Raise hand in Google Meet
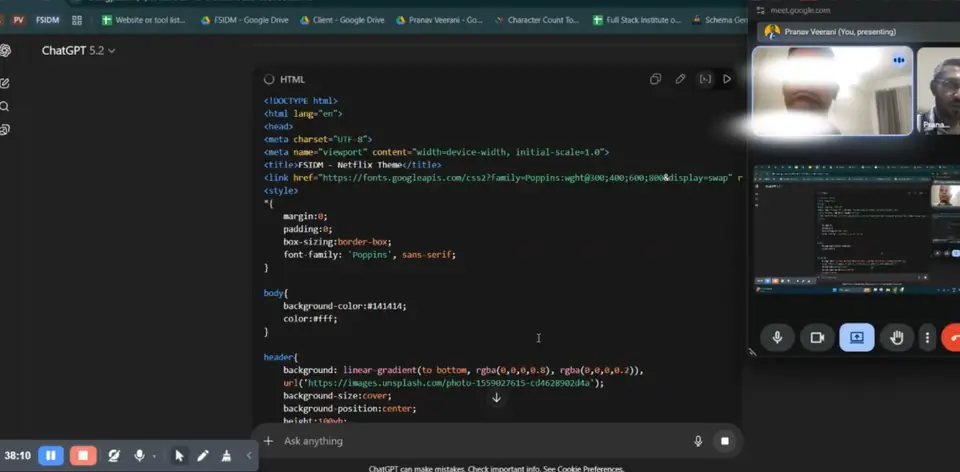 pyautogui.click(x=897, y=337)
